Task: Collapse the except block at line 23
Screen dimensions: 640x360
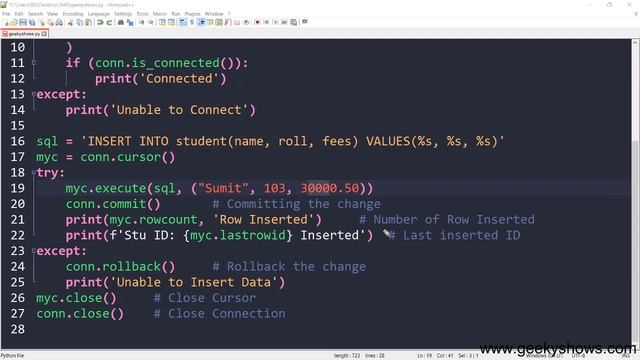Action: (x=34, y=251)
